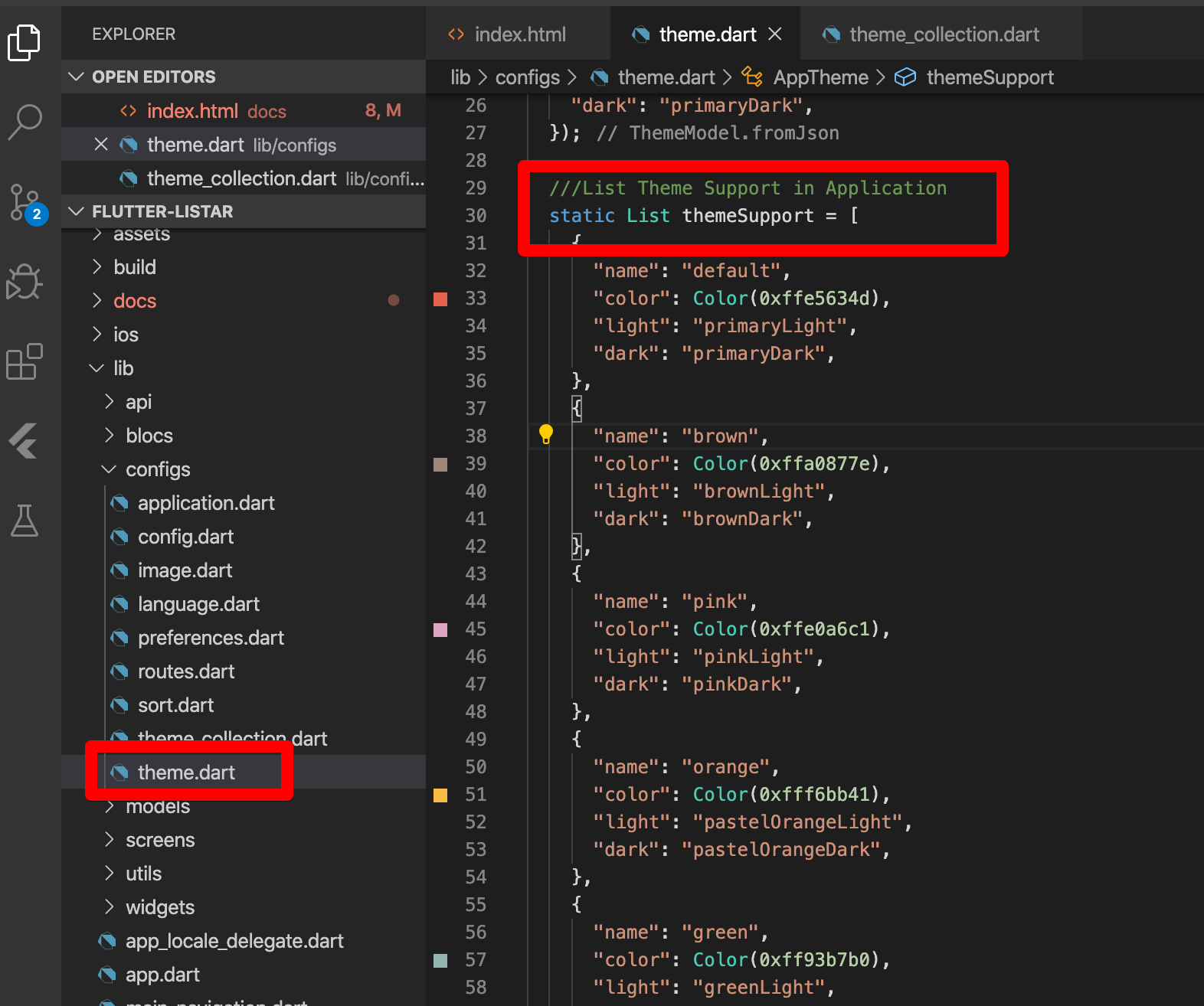Viewport: 1204px width, 1006px height.
Task: Close theme.dart in Open Editors list
Action: (101, 145)
